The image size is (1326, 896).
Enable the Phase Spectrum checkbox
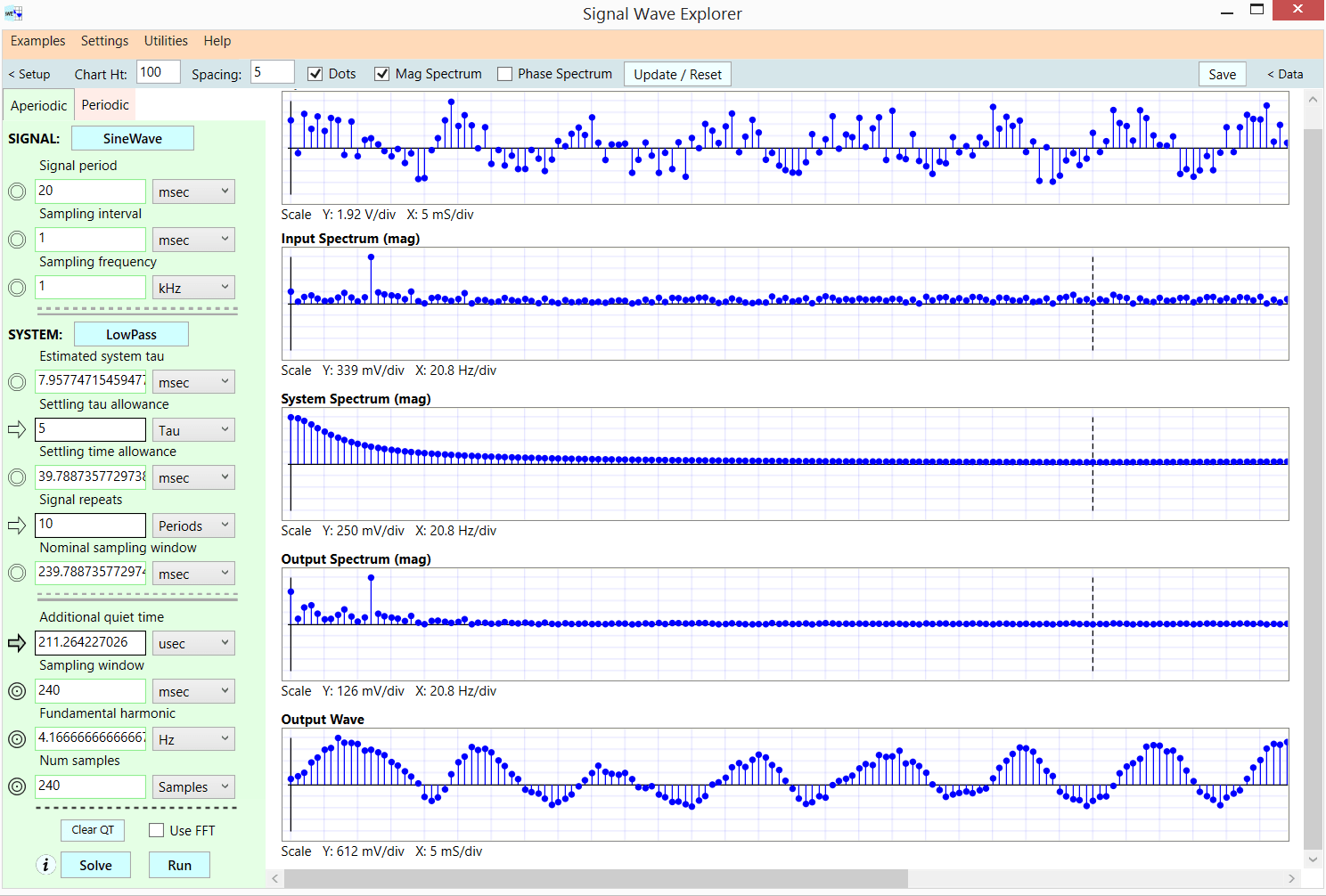504,74
